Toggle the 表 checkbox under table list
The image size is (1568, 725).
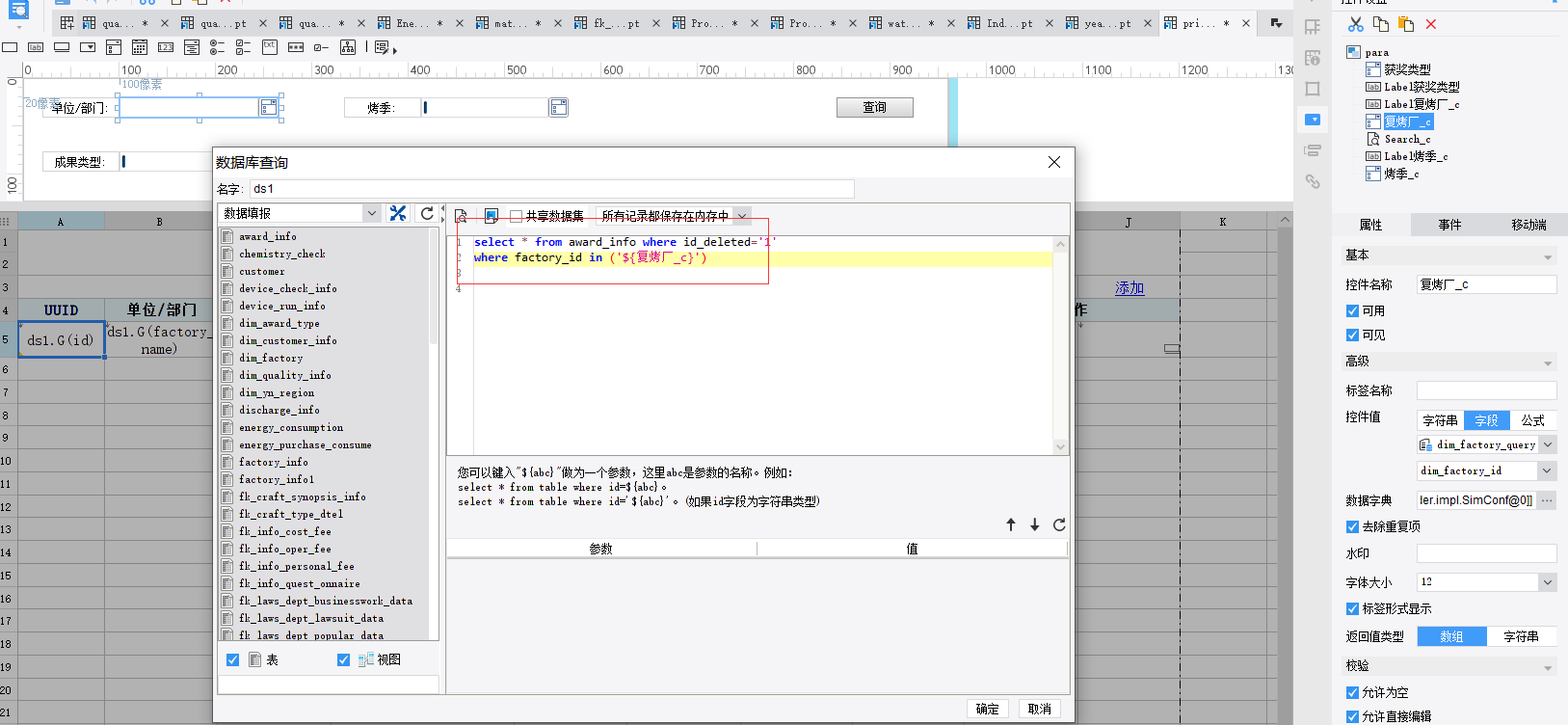click(x=232, y=659)
